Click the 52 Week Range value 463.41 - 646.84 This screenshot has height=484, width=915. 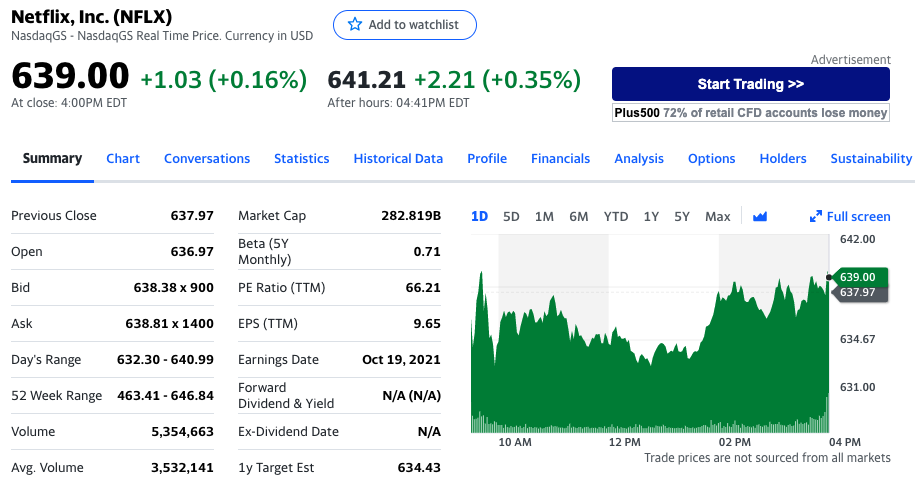pos(165,396)
